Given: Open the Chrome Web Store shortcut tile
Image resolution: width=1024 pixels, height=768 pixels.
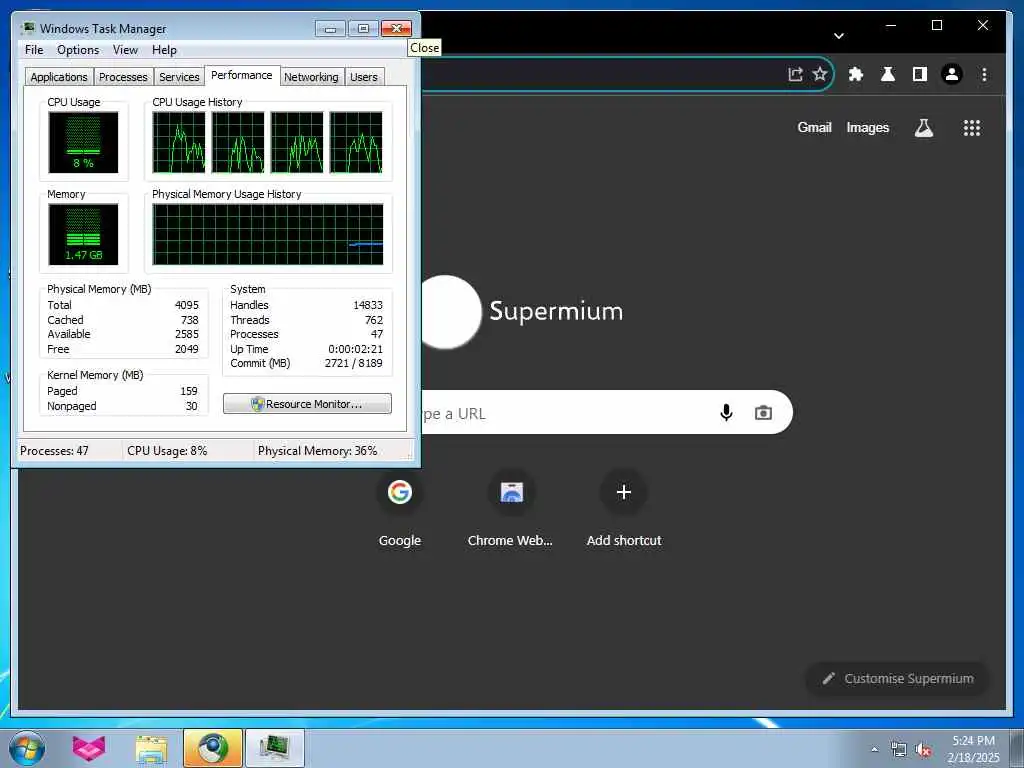Looking at the screenshot, I should pos(511,509).
